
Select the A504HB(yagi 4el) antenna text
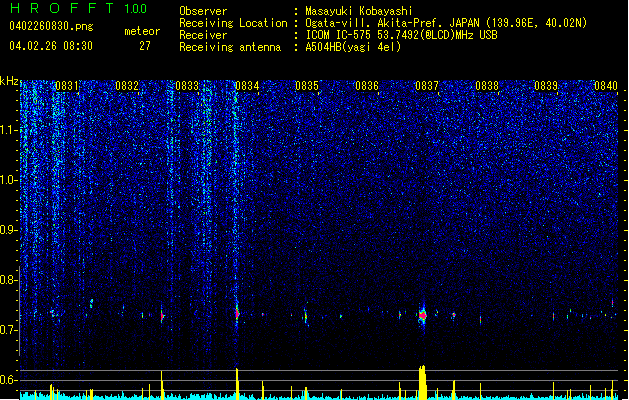[x=353, y=47]
